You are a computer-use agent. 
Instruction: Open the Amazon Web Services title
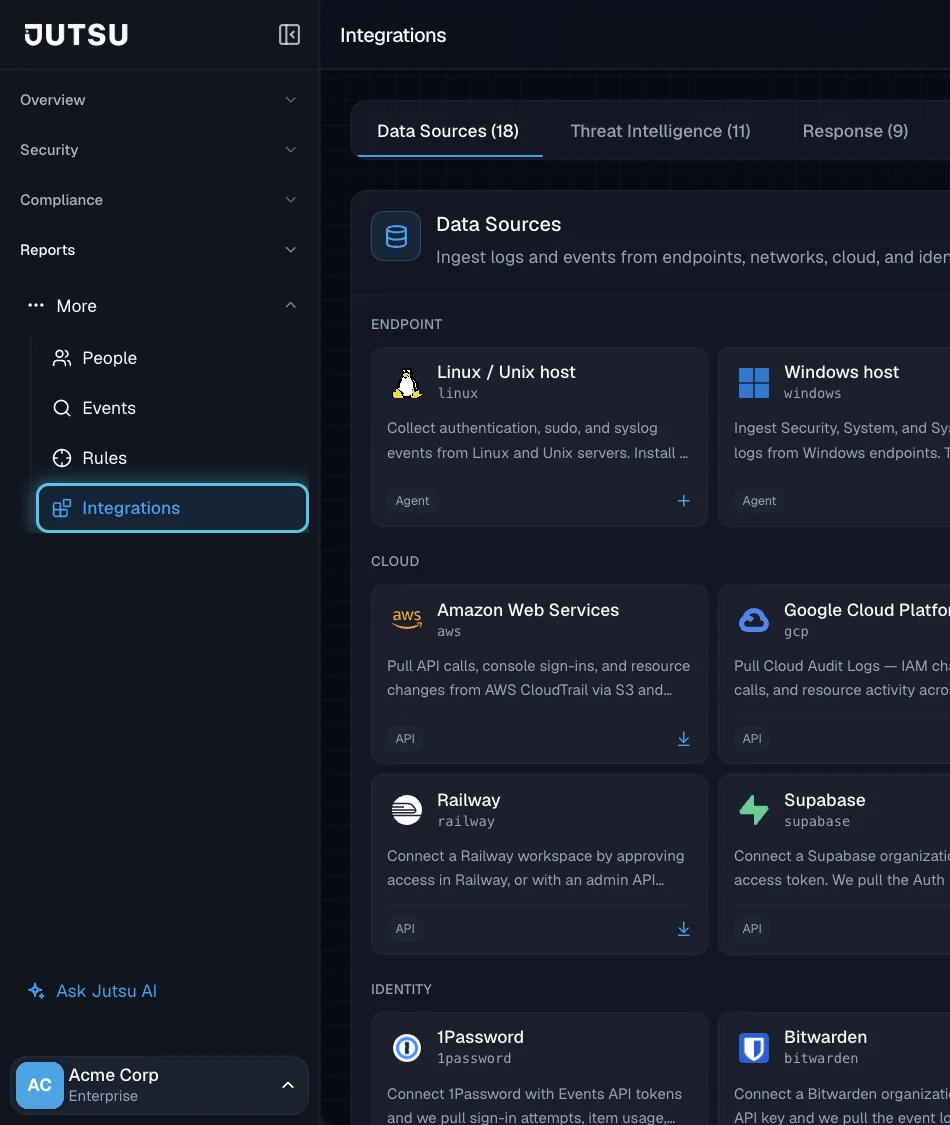point(527,610)
